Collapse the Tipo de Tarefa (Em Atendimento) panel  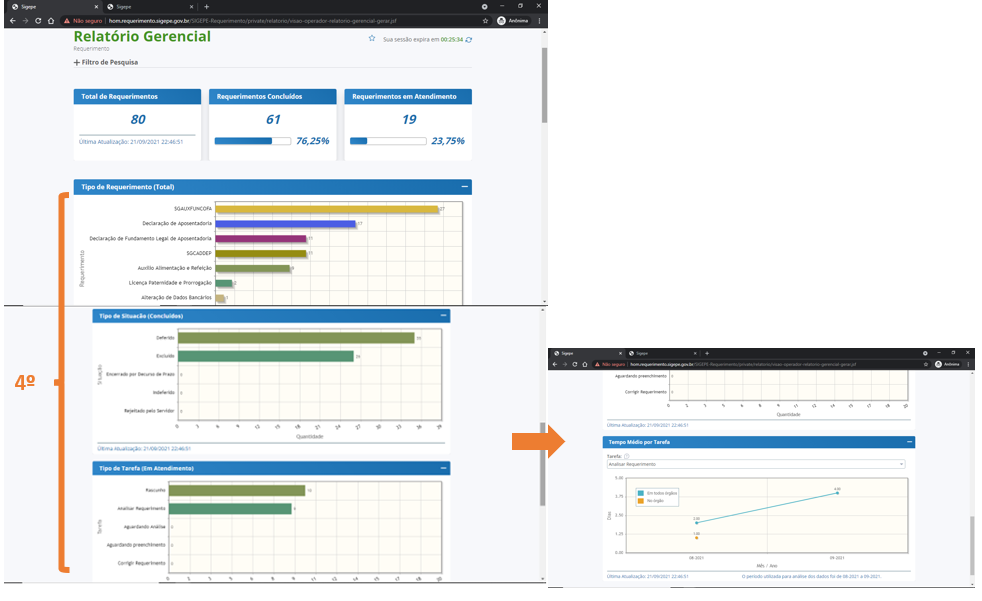[x=443, y=468]
